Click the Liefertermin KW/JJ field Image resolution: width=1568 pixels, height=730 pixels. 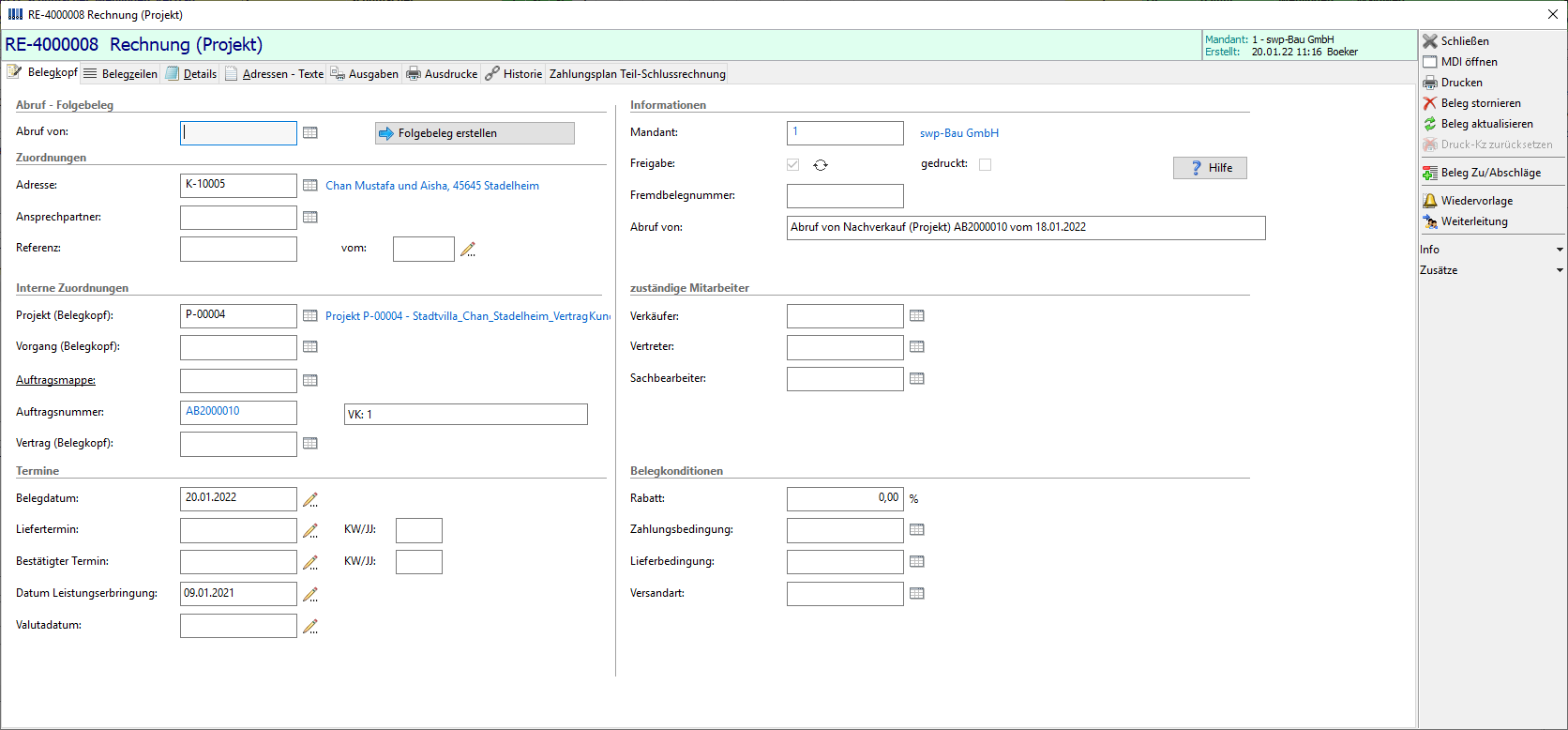tap(419, 530)
